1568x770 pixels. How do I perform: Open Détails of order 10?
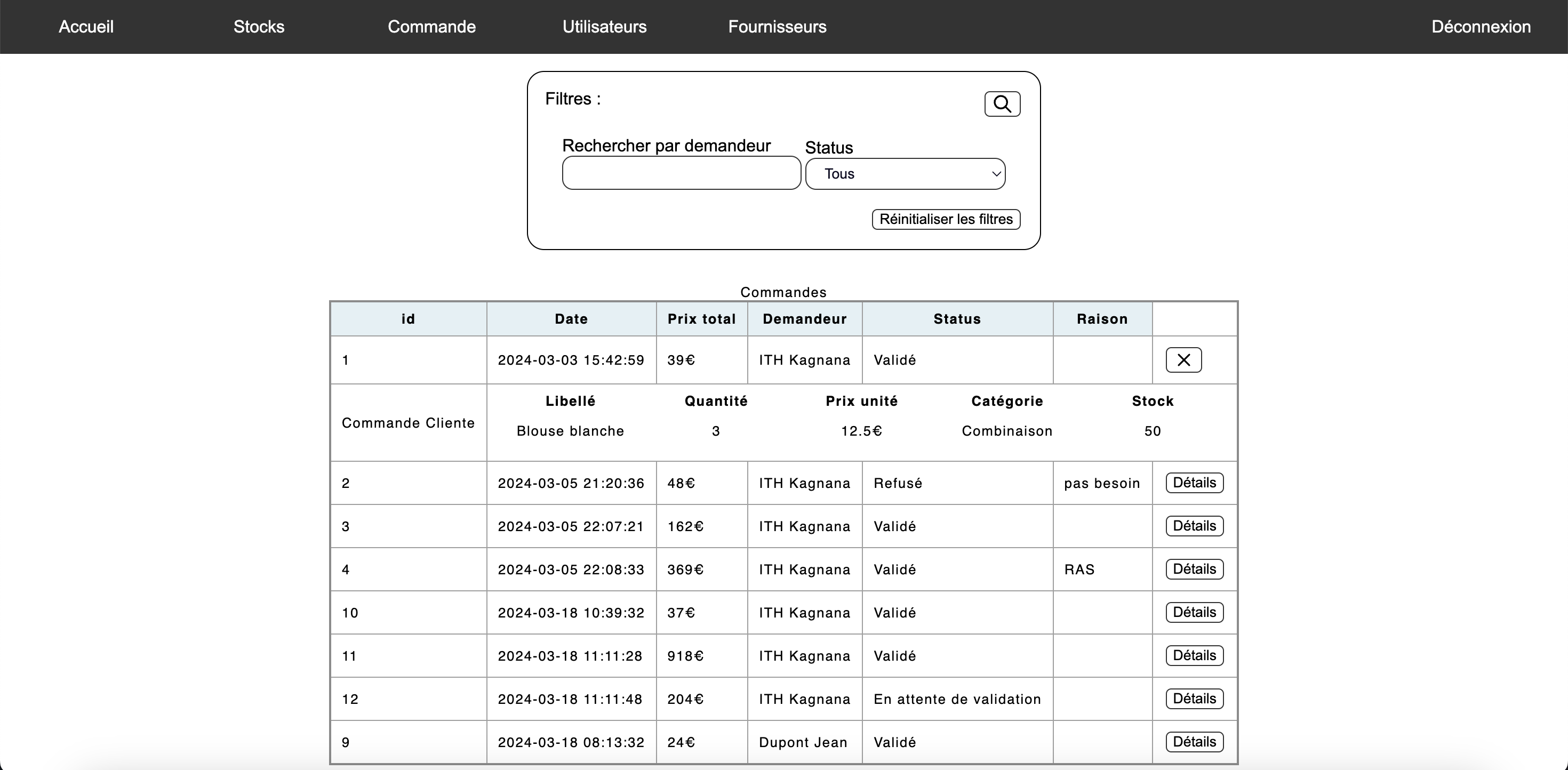[1193, 612]
